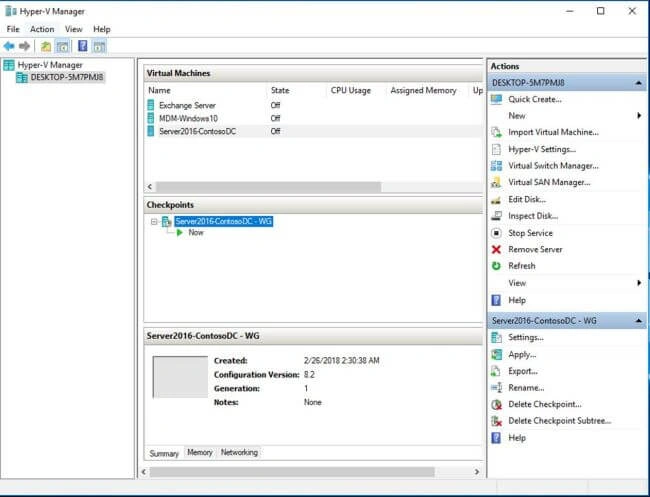Click the checkpoint Export icon

pos(496,371)
